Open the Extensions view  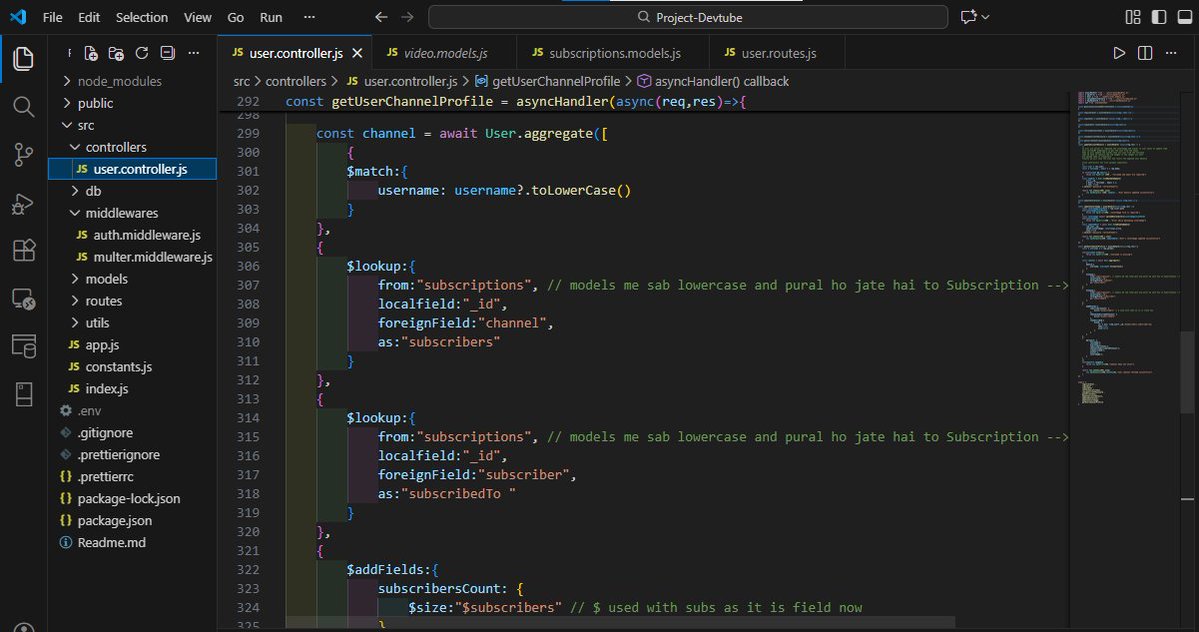coord(23,251)
